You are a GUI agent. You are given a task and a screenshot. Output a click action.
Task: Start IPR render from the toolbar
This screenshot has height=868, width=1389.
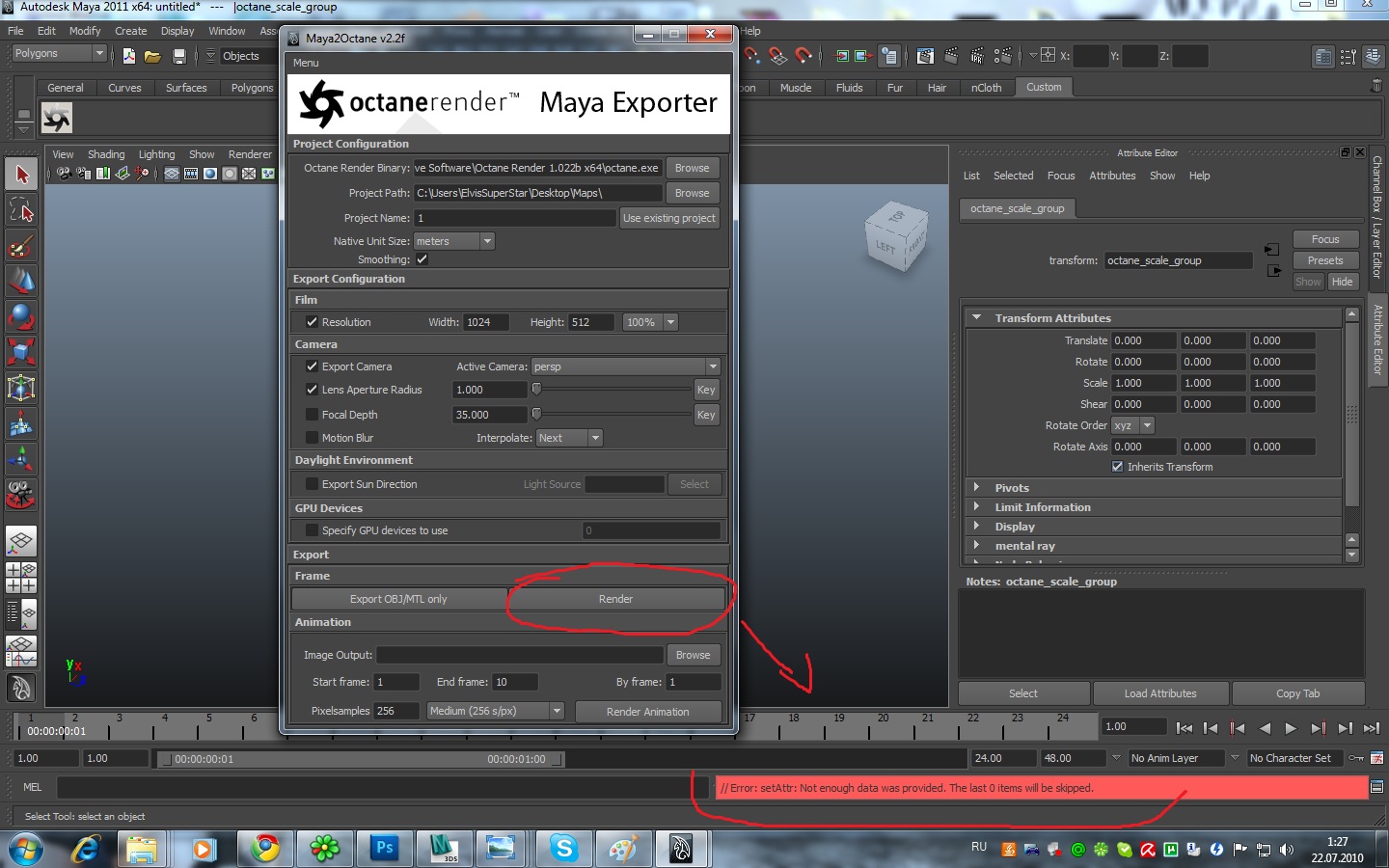(977, 56)
